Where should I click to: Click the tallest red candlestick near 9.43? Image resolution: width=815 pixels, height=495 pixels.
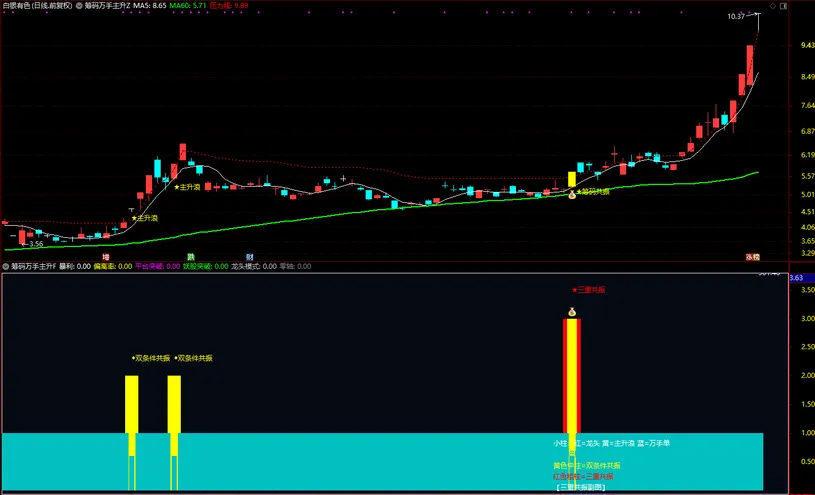pyautogui.click(x=750, y=65)
